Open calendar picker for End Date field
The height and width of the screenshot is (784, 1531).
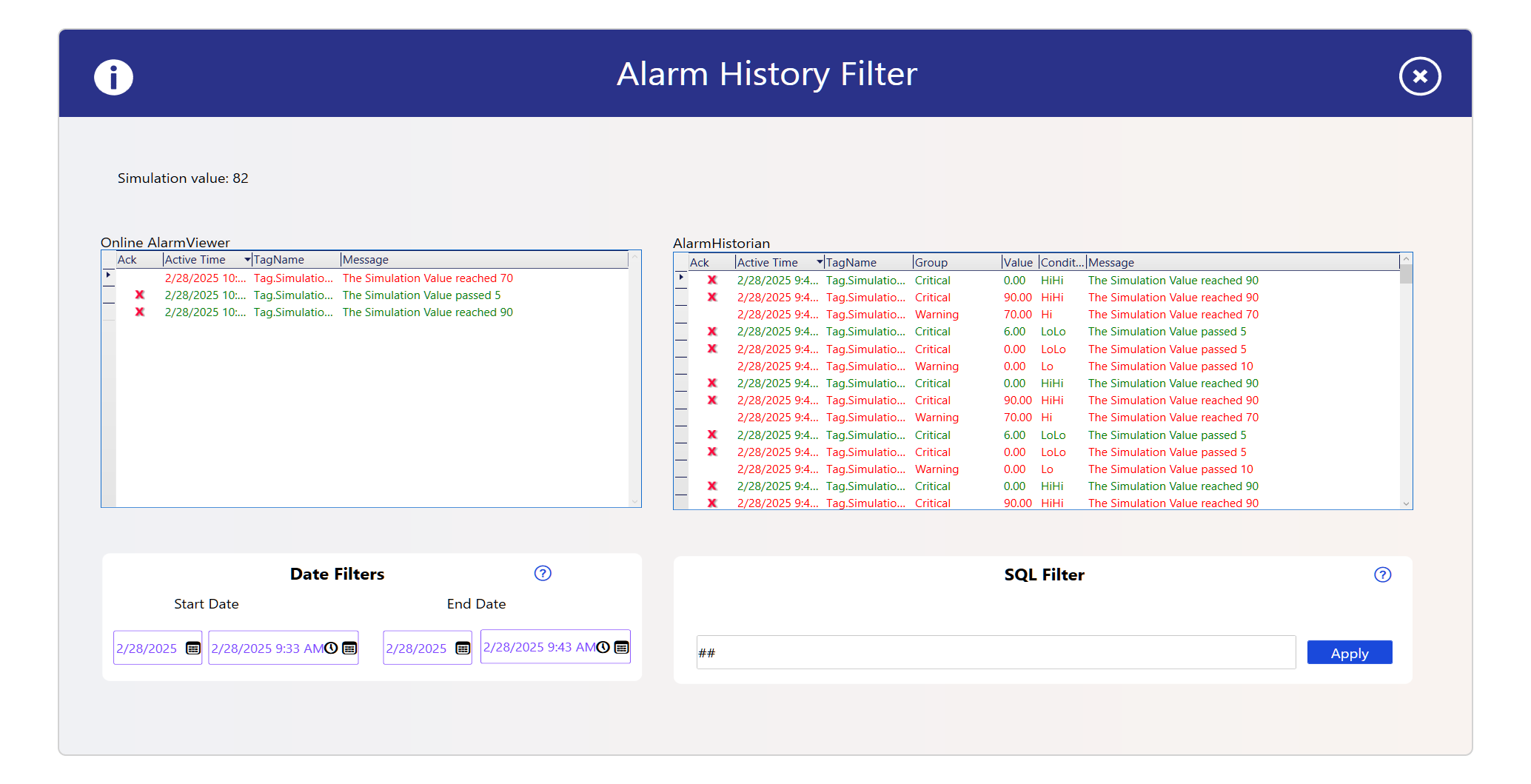tap(463, 649)
